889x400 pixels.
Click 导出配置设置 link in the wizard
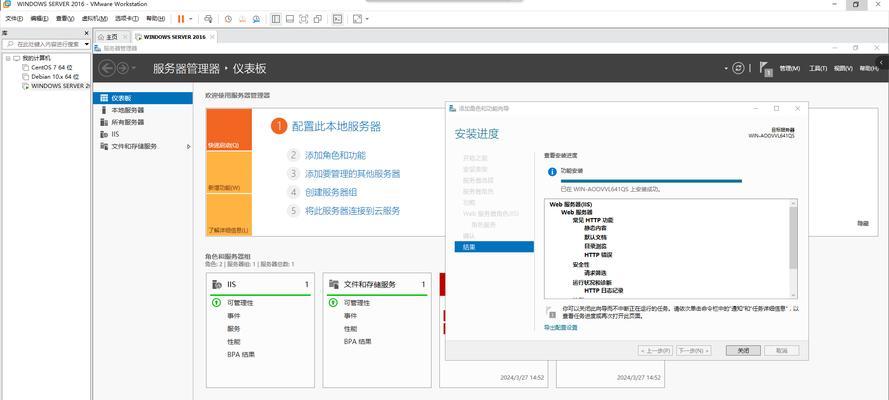[561, 327]
